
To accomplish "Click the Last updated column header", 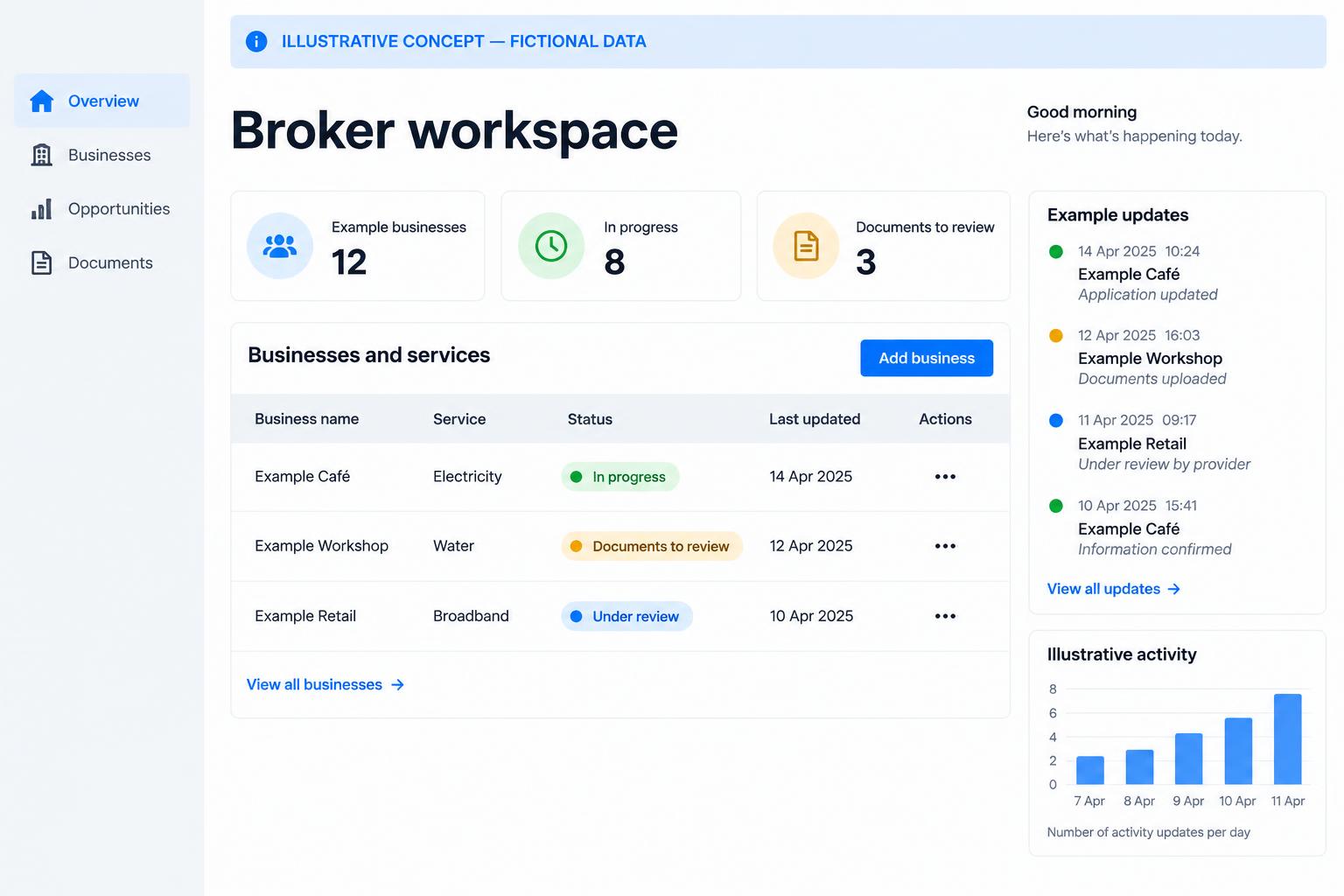I will (815, 419).
